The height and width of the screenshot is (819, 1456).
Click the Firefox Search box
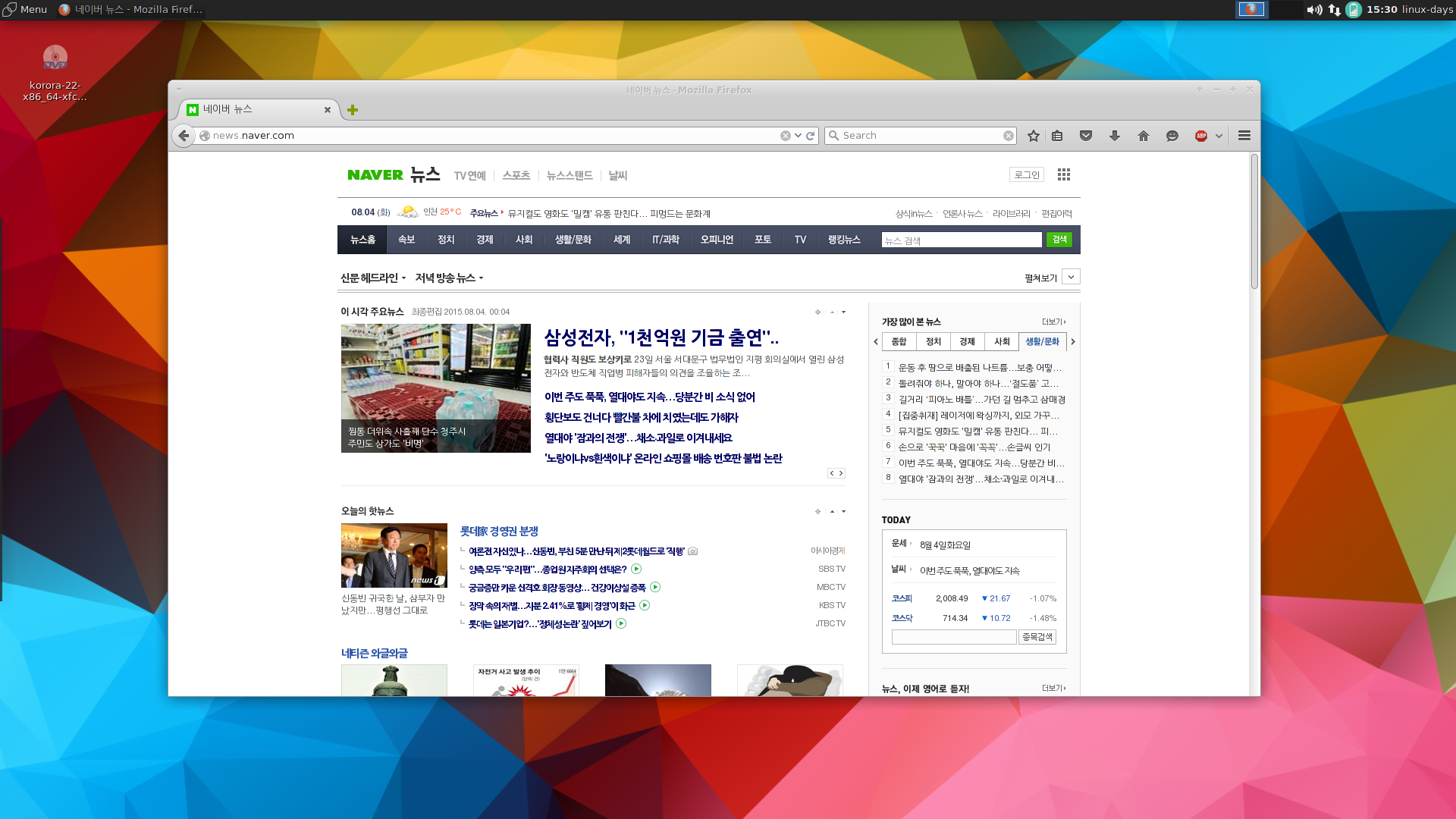[920, 136]
